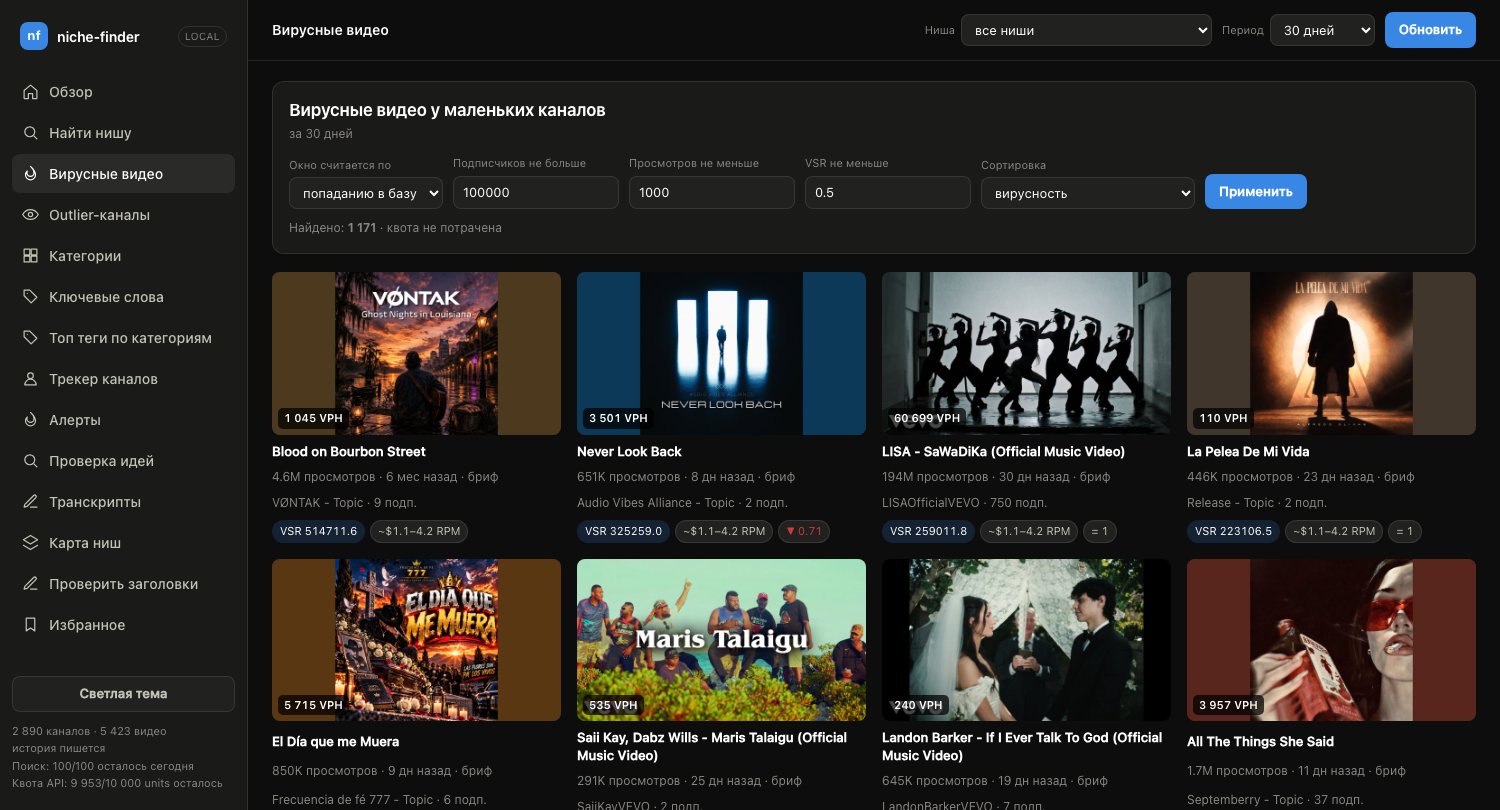
Task: Click the 2 890 каналов status line
Action: click(89, 731)
